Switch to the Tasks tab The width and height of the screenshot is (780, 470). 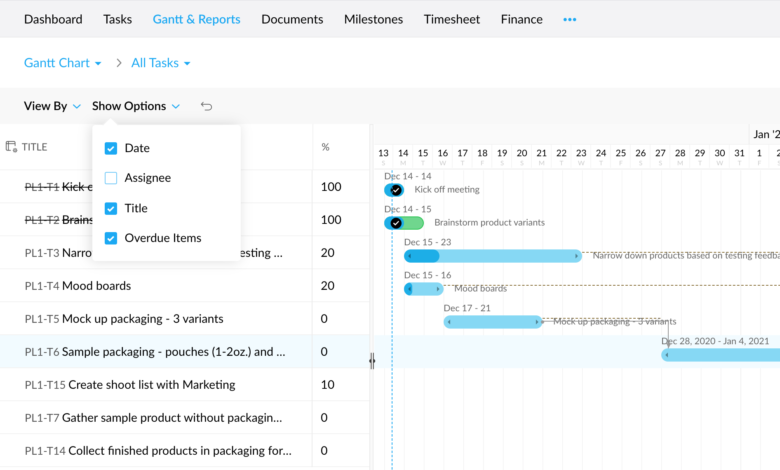coord(117,19)
